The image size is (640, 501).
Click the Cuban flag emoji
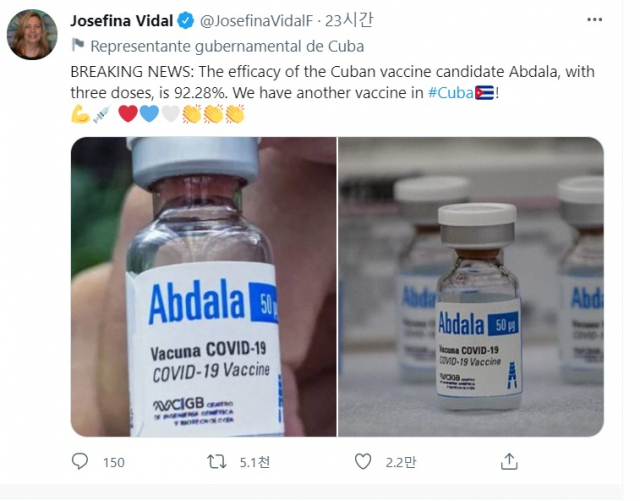coord(484,93)
